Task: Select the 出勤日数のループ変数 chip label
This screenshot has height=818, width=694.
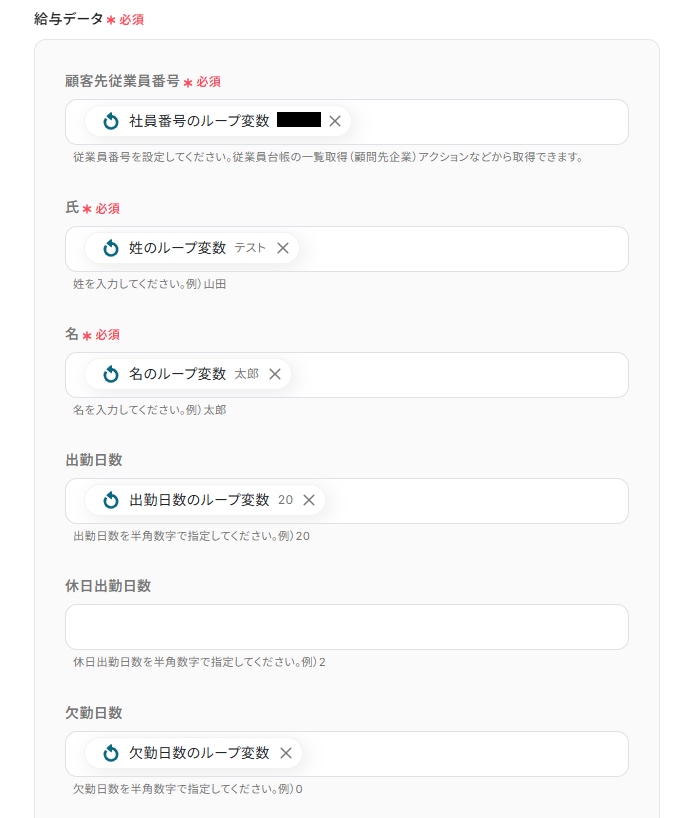Action: (x=199, y=500)
